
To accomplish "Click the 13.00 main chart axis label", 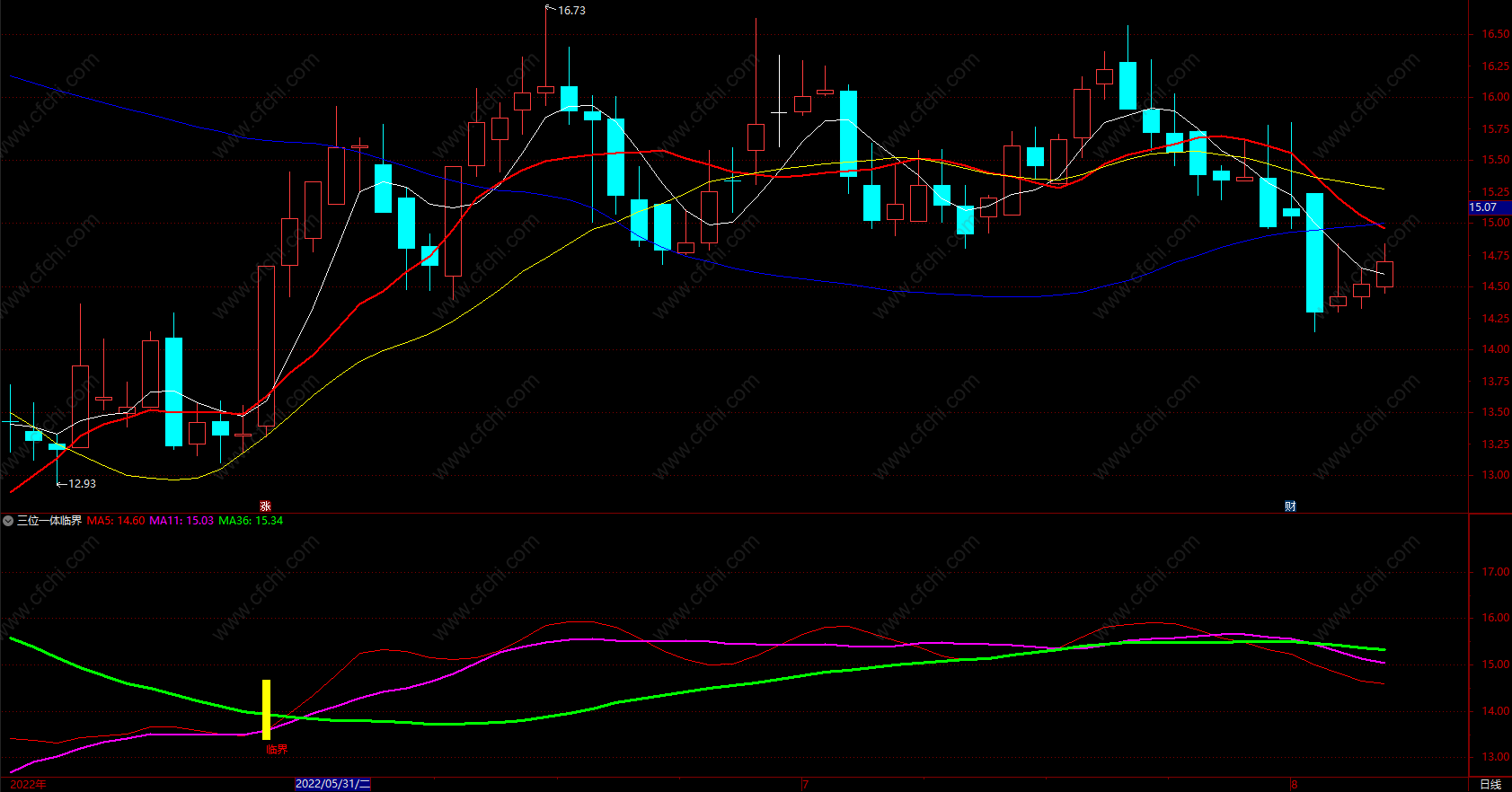I will pyautogui.click(x=1495, y=475).
